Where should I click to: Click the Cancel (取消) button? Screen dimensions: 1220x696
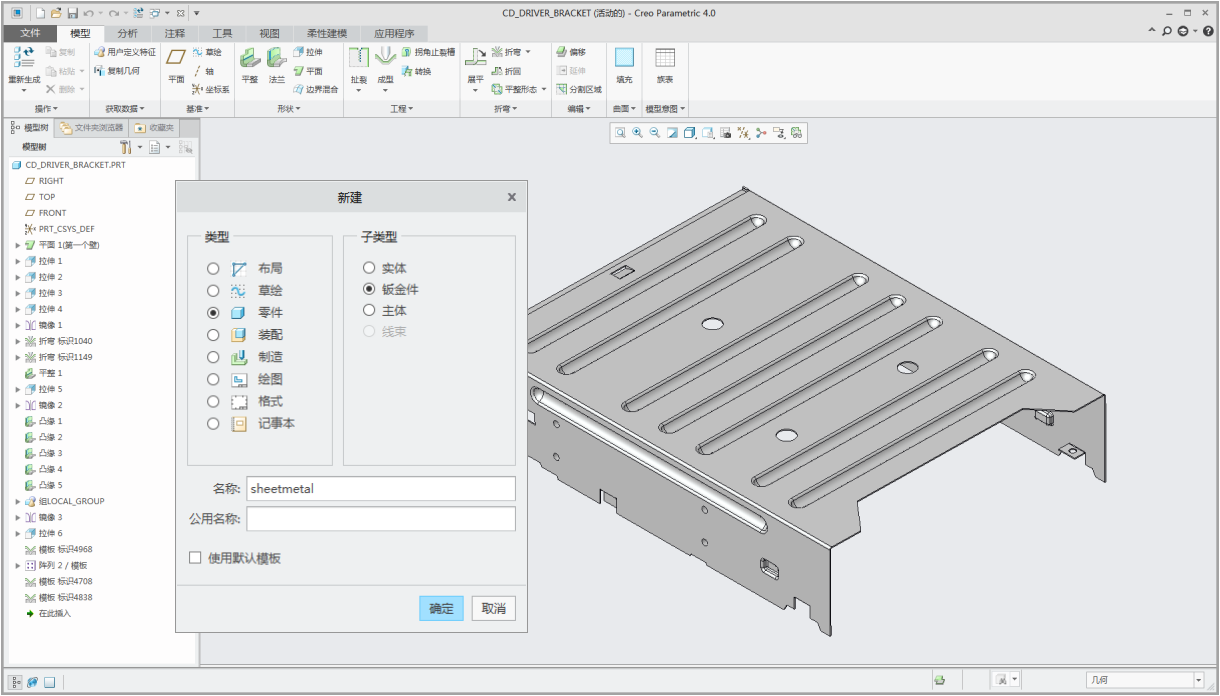coord(494,609)
